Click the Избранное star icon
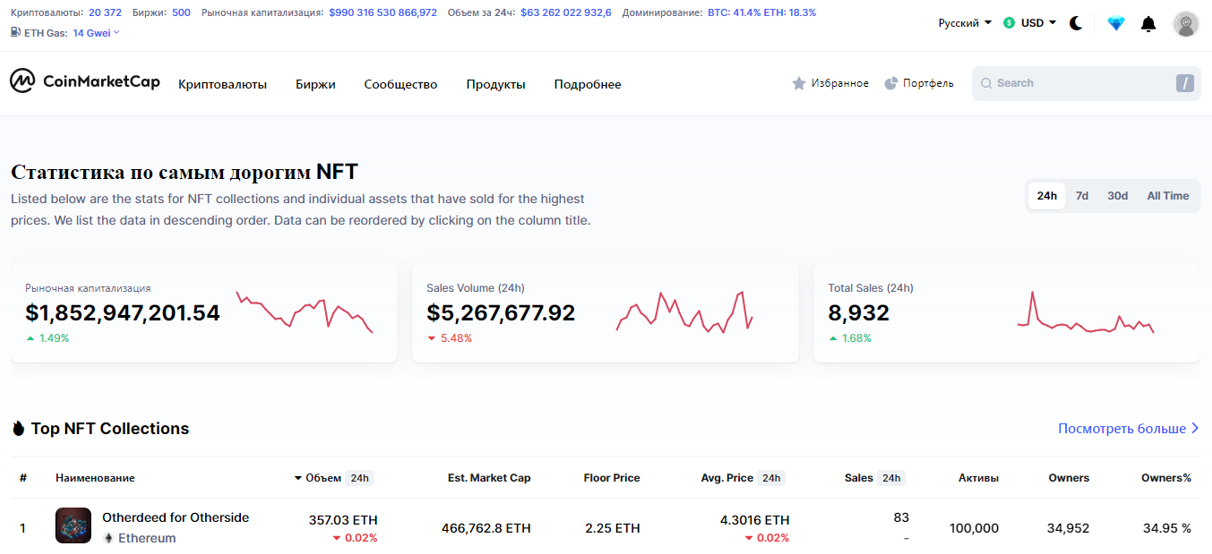Image resolution: width=1212 pixels, height=554 pixels. pyautogui.click(x=799, y=83)
